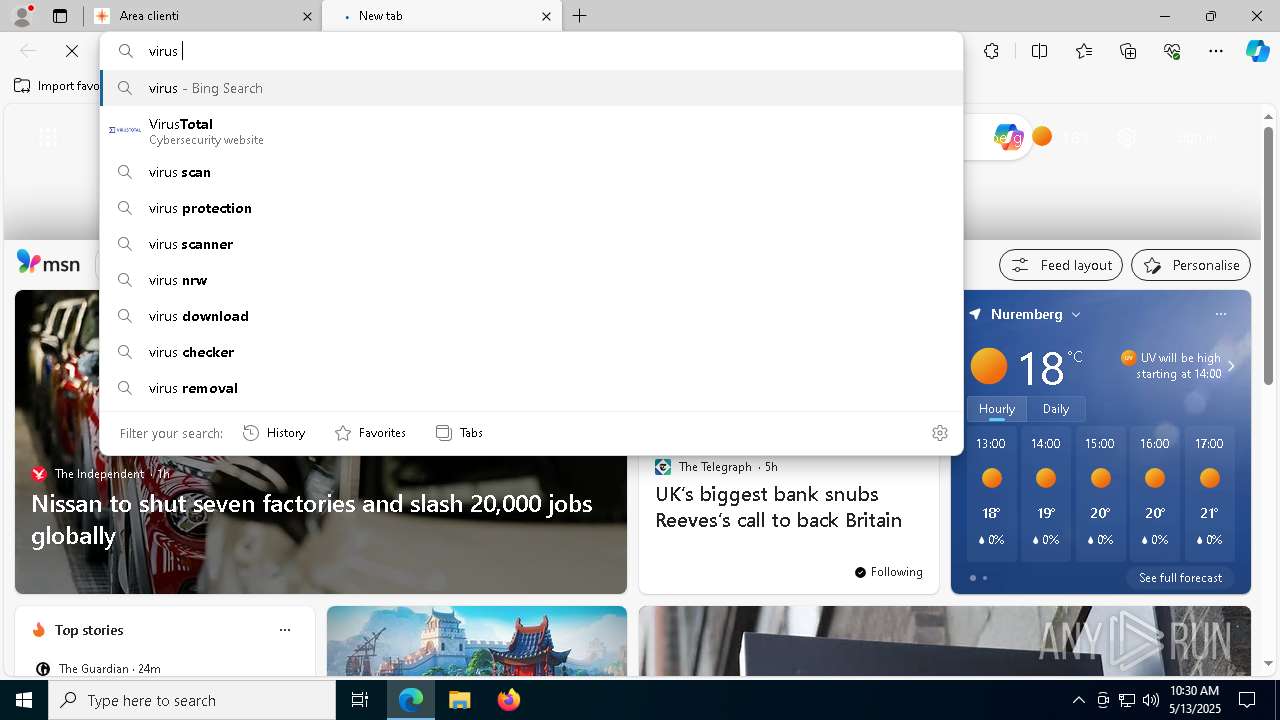Open Firefox from the taskbar
The width and height of the screenshot is (1280, 720).
pos(509,700)
